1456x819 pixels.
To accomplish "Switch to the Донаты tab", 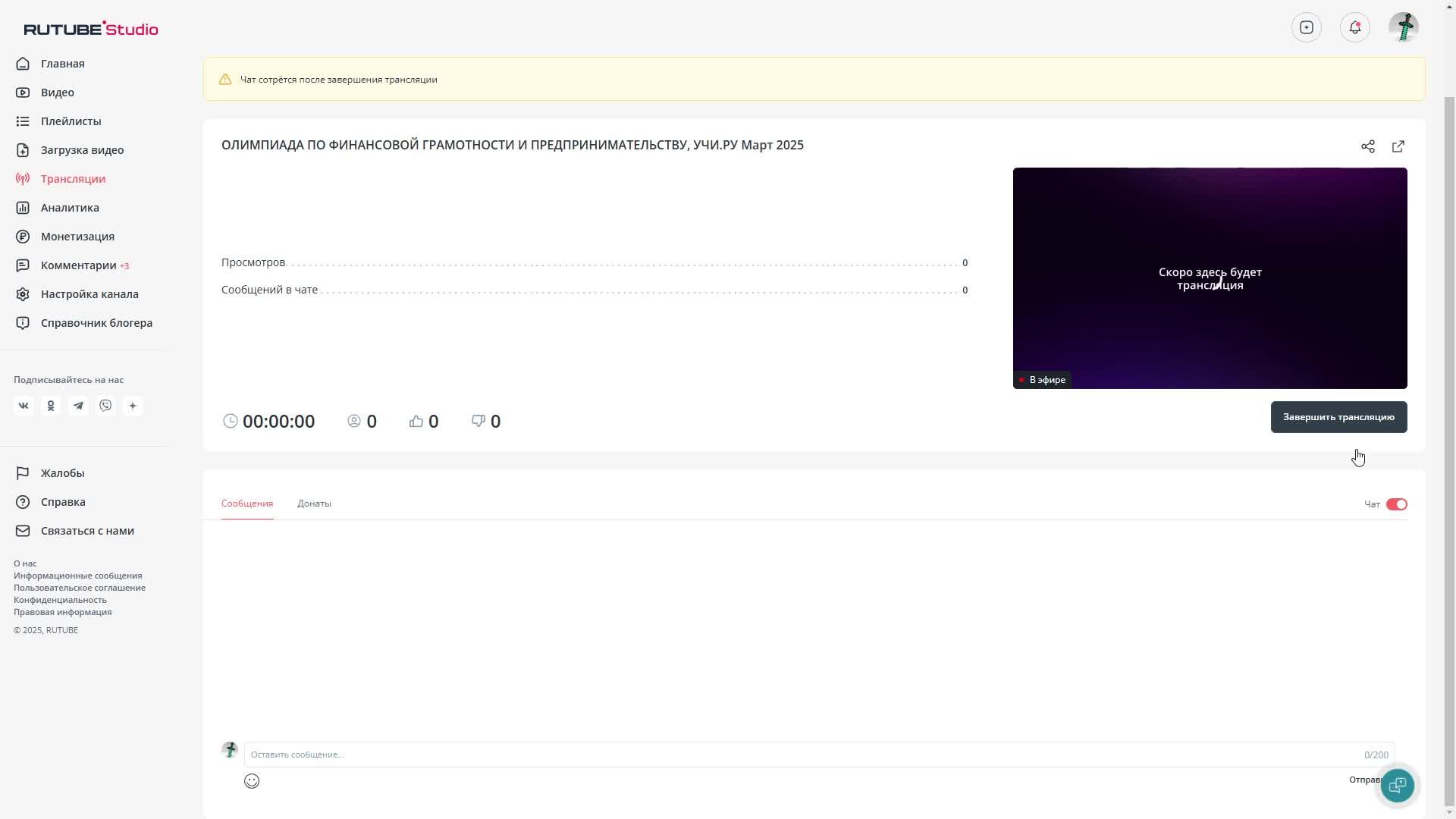I will pyautogui.click(x=314, y=503).
